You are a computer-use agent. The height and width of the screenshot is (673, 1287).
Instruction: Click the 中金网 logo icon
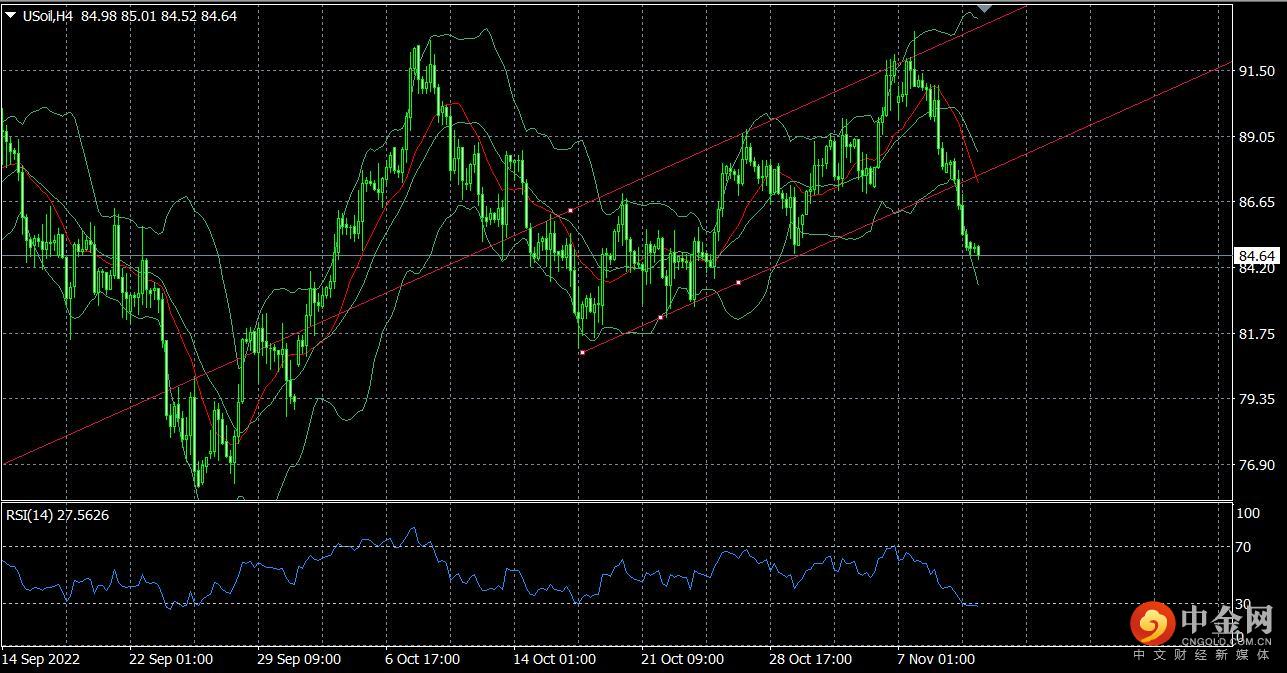[x=1153, y=624]
